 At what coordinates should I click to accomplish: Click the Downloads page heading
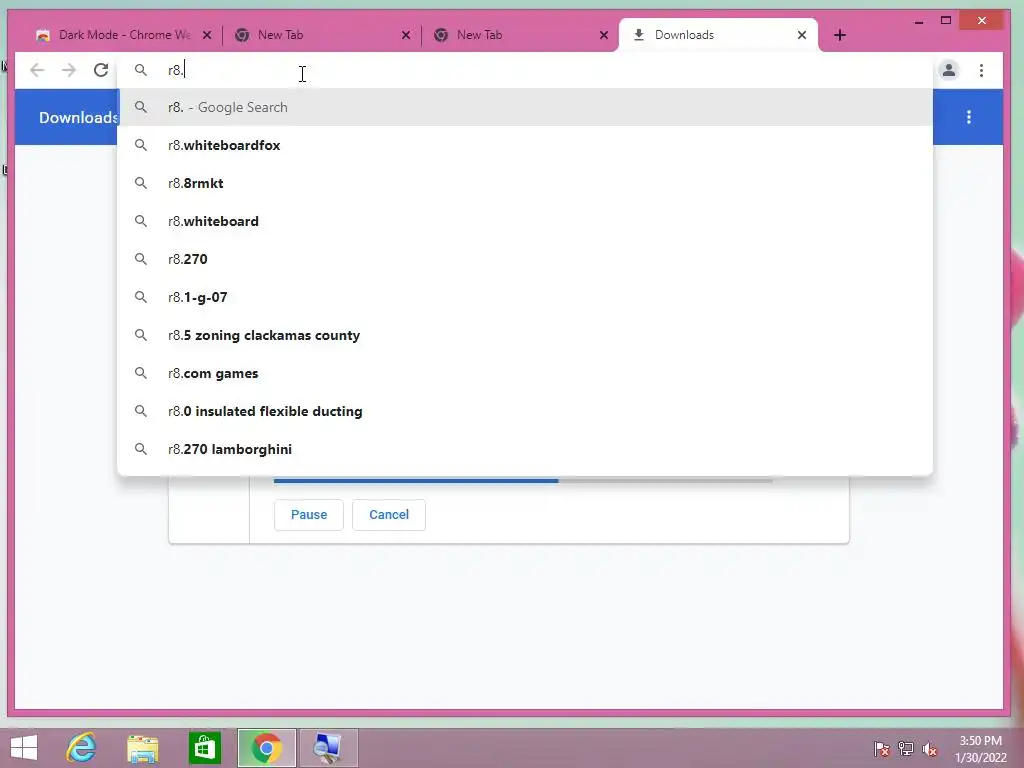coord(78,118)
